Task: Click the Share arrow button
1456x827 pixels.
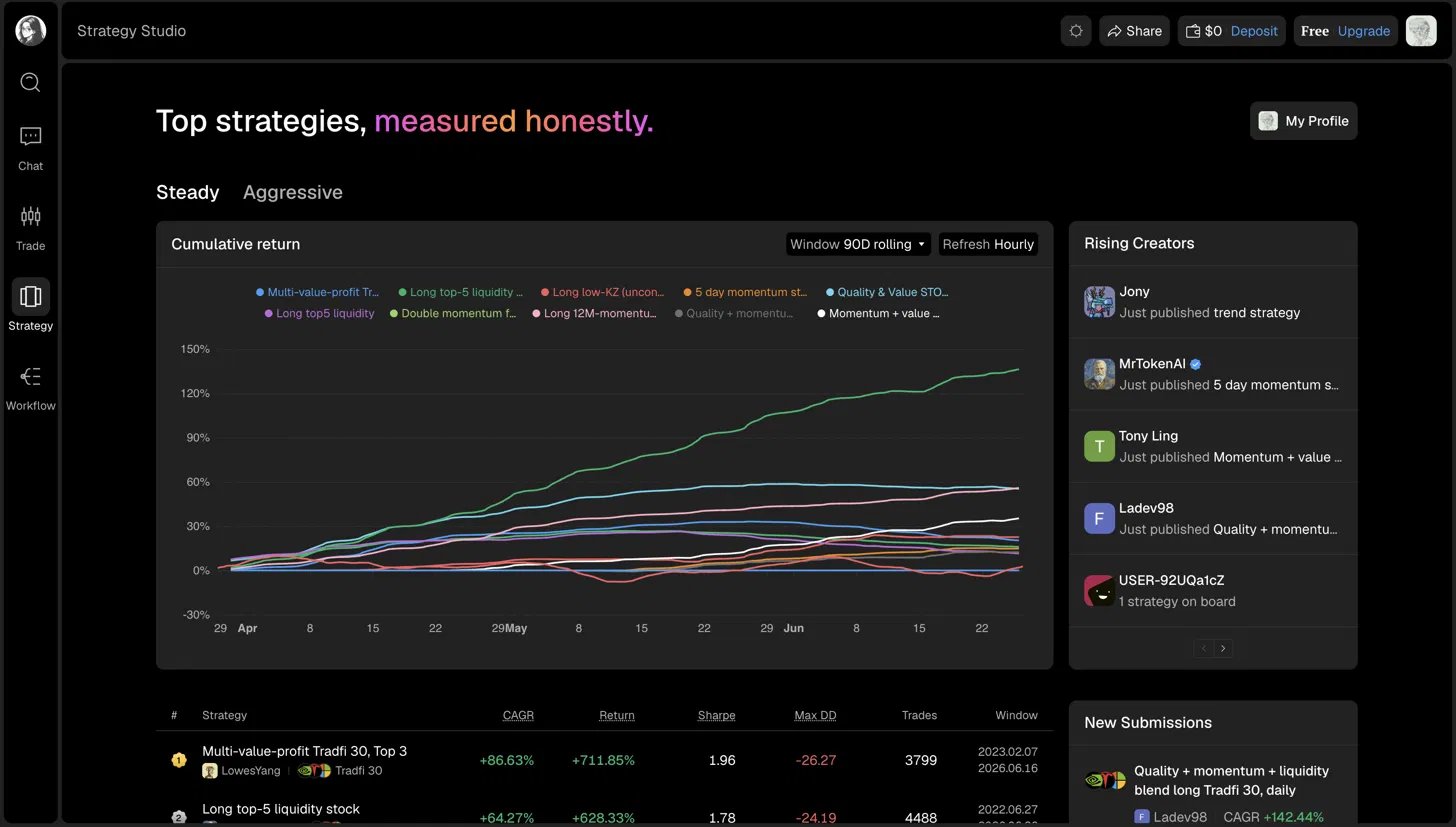Action: [x=1134, y=31]
